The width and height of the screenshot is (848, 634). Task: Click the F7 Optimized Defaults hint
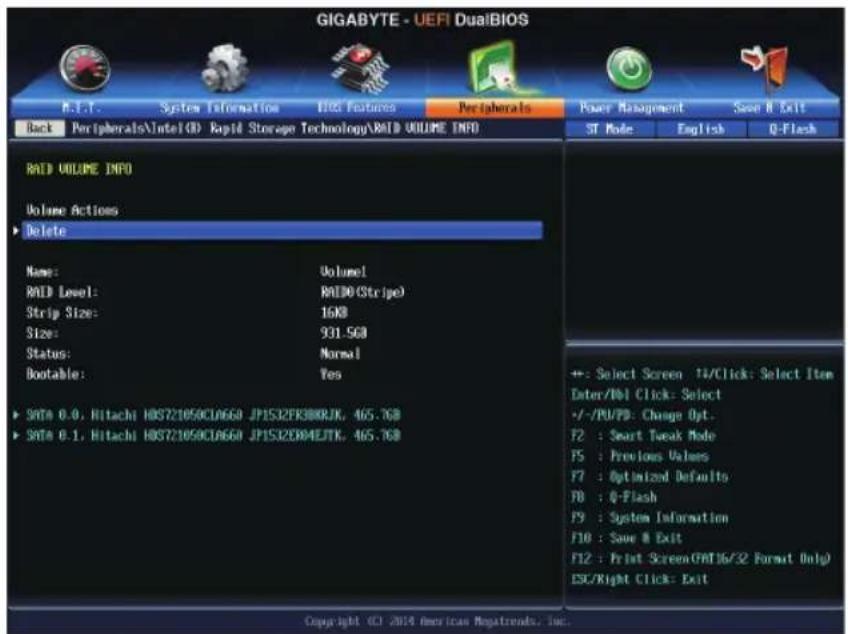click(650, 477)
